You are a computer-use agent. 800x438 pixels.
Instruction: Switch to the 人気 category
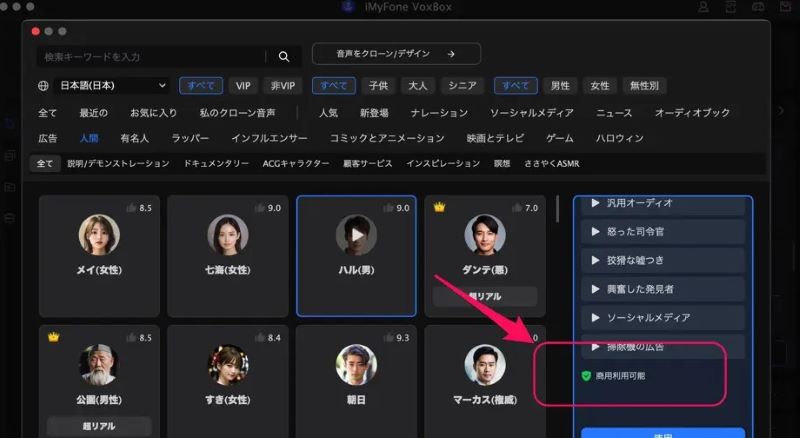328,113
